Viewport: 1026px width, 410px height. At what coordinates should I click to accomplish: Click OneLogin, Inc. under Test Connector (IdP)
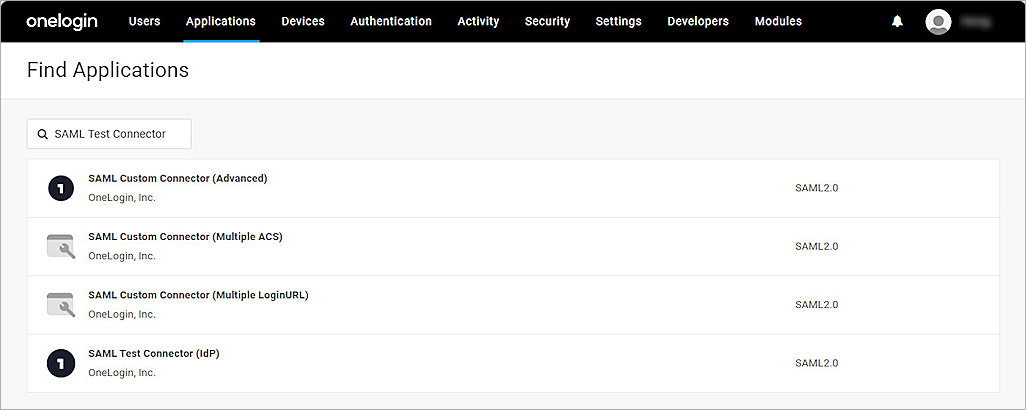tap(122, 373)
